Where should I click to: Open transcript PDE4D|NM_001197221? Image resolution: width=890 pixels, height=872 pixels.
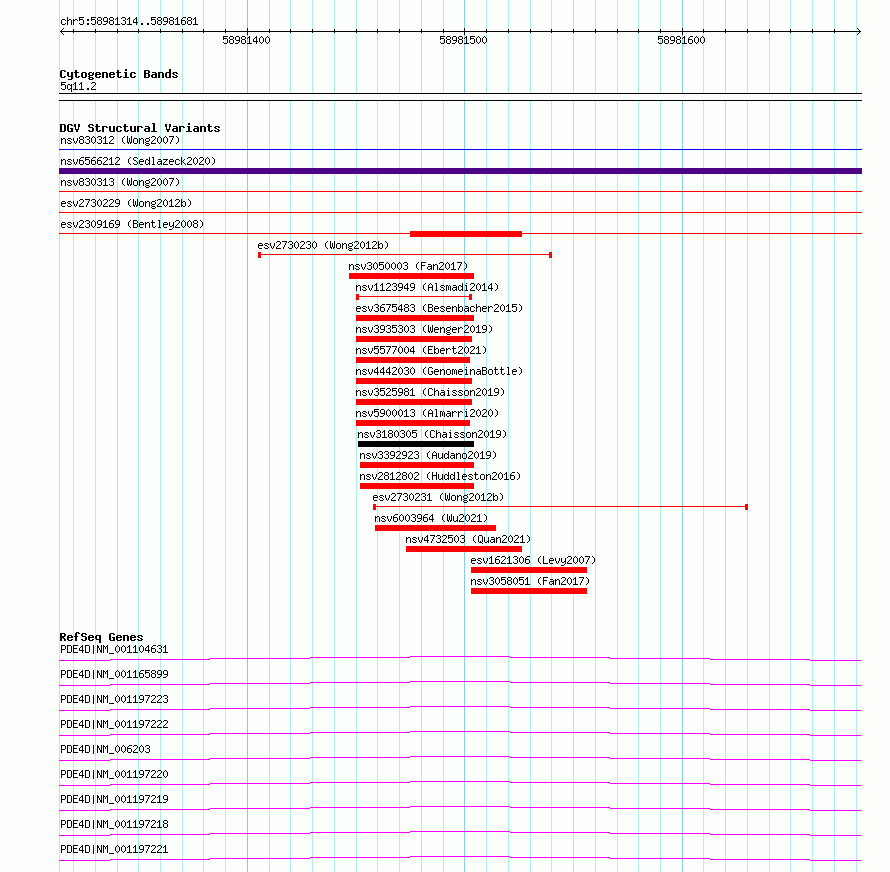(114, 849)
